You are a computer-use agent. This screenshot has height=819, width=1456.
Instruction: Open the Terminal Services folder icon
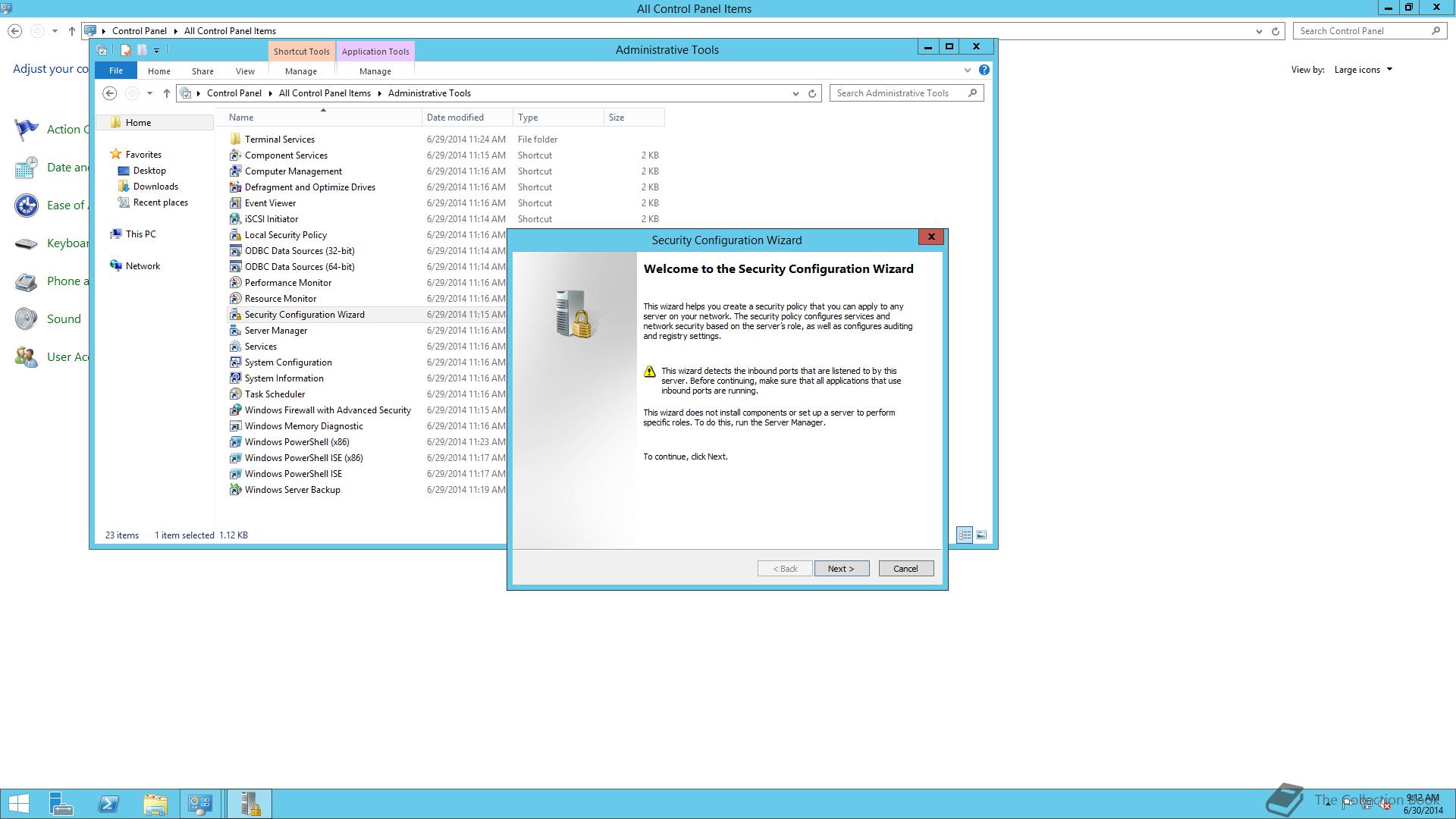(235, 140)
